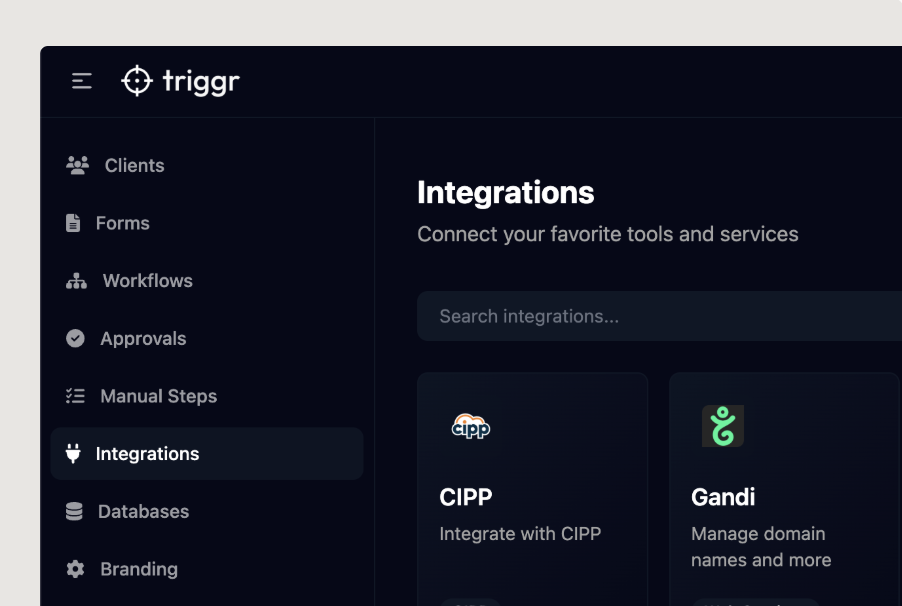This screenshot has height=606, width=902.
Task: Click the Manual Steps checklist icon
Action: pos(75,396)
